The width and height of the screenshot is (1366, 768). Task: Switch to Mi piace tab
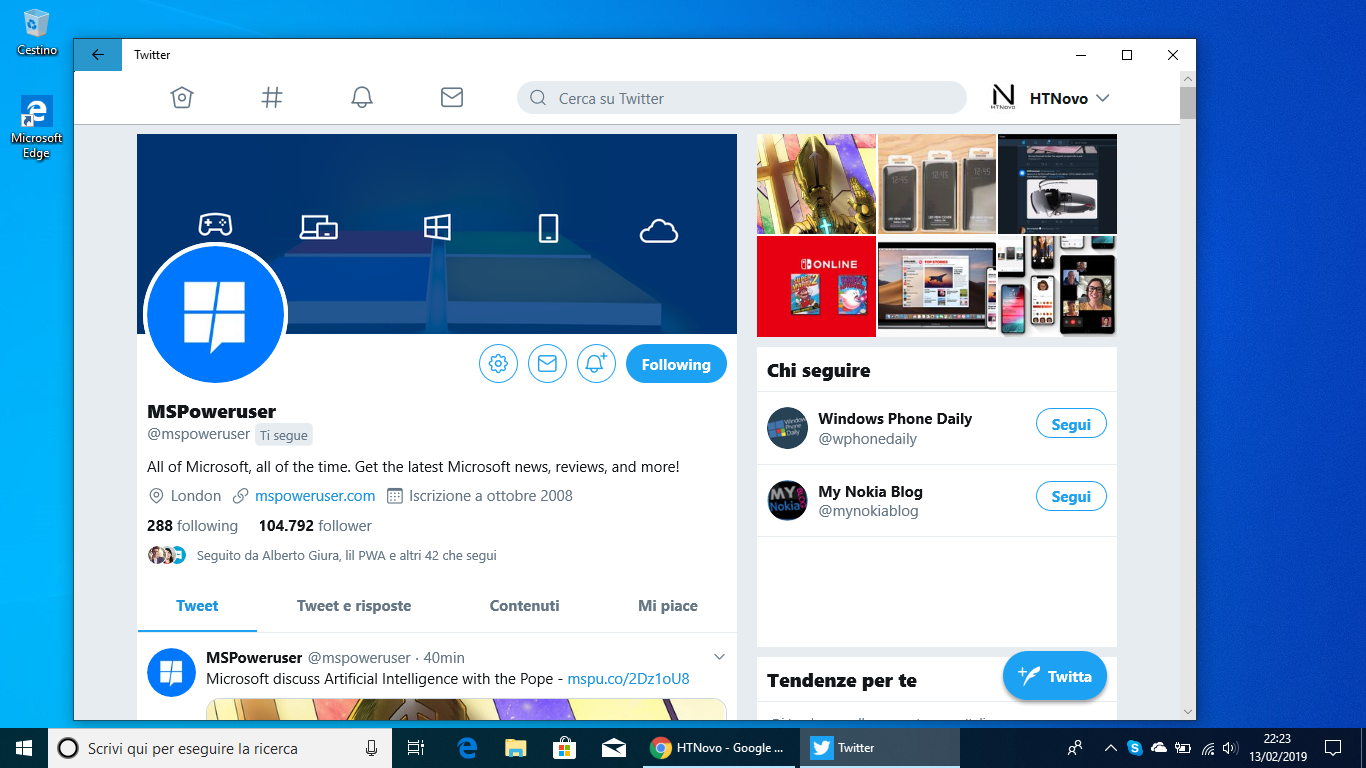pos(668,606)
